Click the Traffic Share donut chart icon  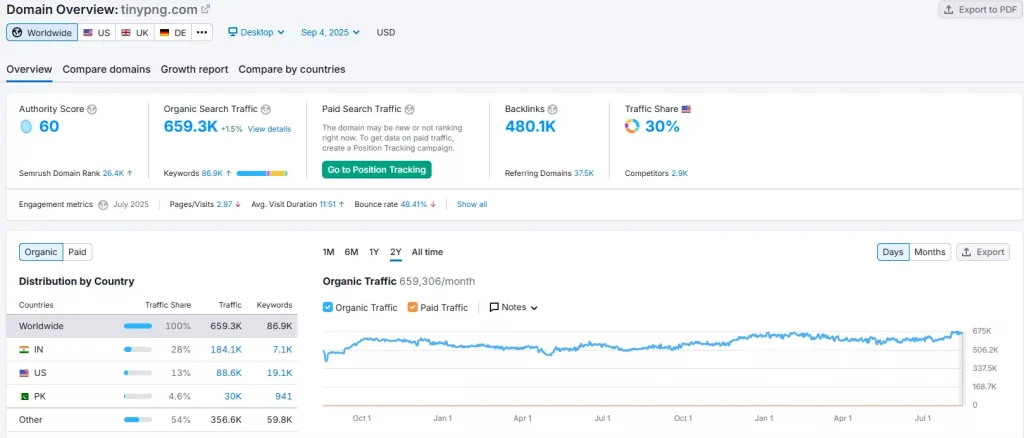pyautogui.click(x=632, y=127)
